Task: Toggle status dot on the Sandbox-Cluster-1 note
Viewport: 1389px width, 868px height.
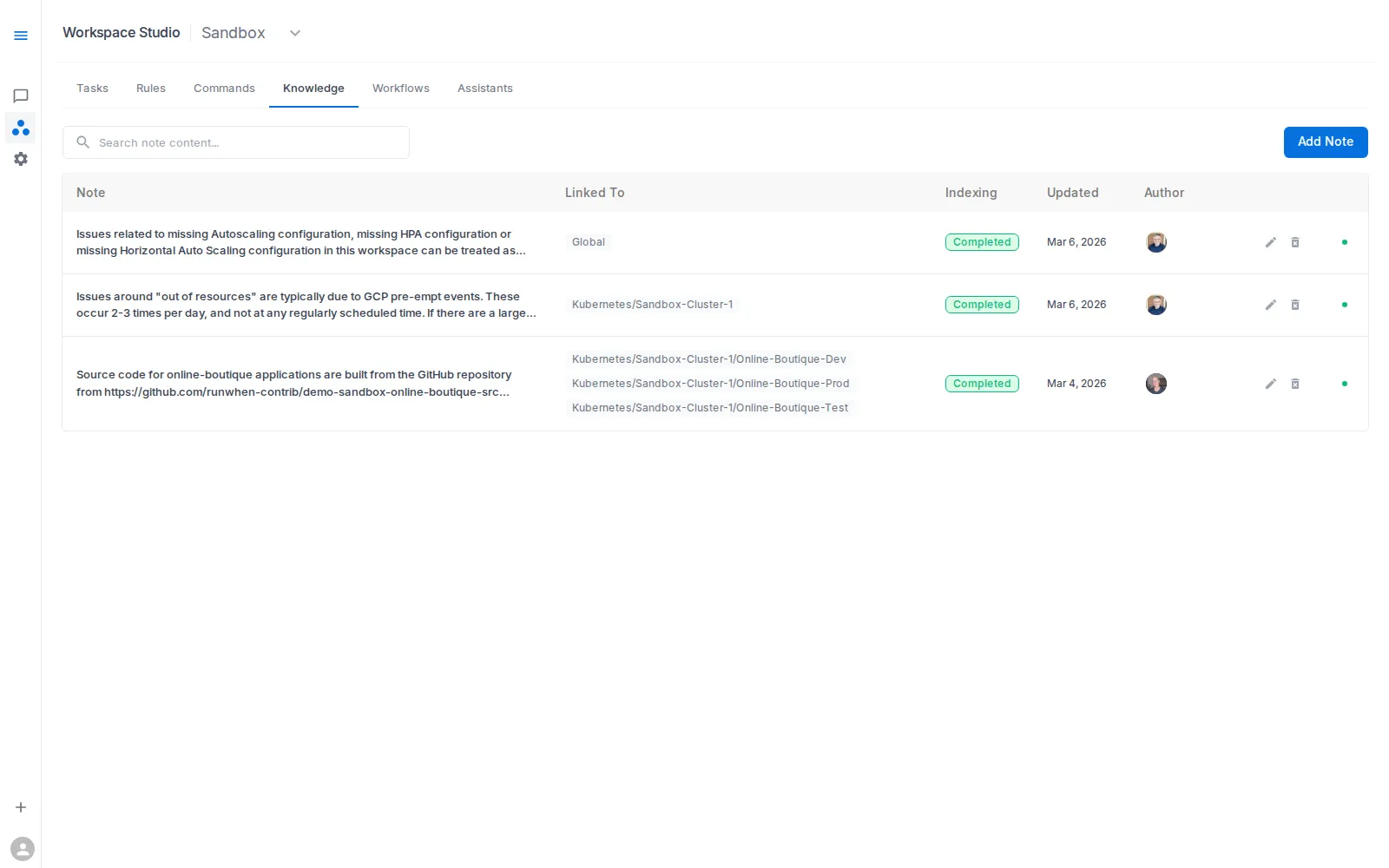Action: [1344, 305]
